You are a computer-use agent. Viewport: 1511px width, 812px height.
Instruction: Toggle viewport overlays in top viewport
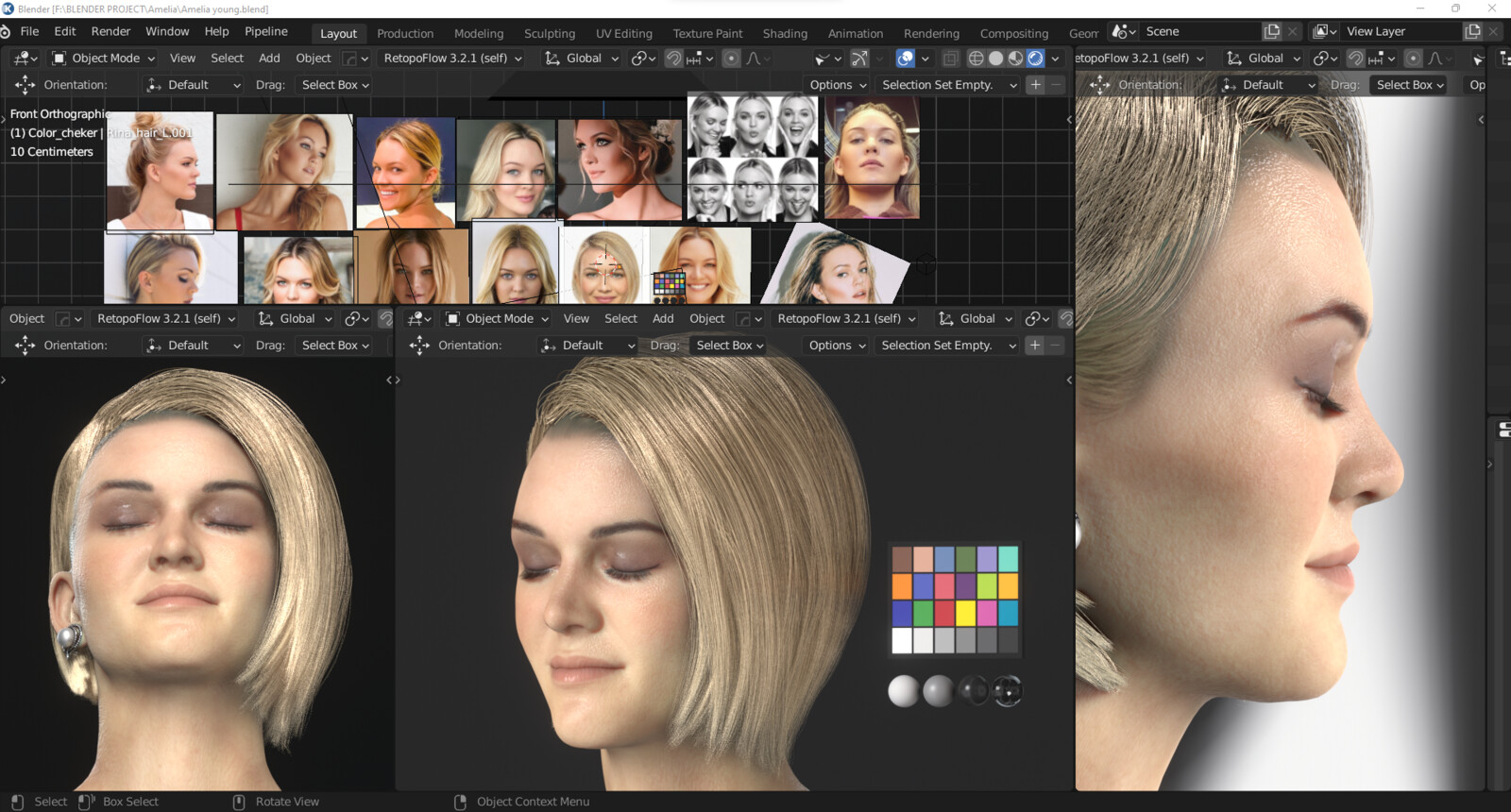click(x=905, y=58)
